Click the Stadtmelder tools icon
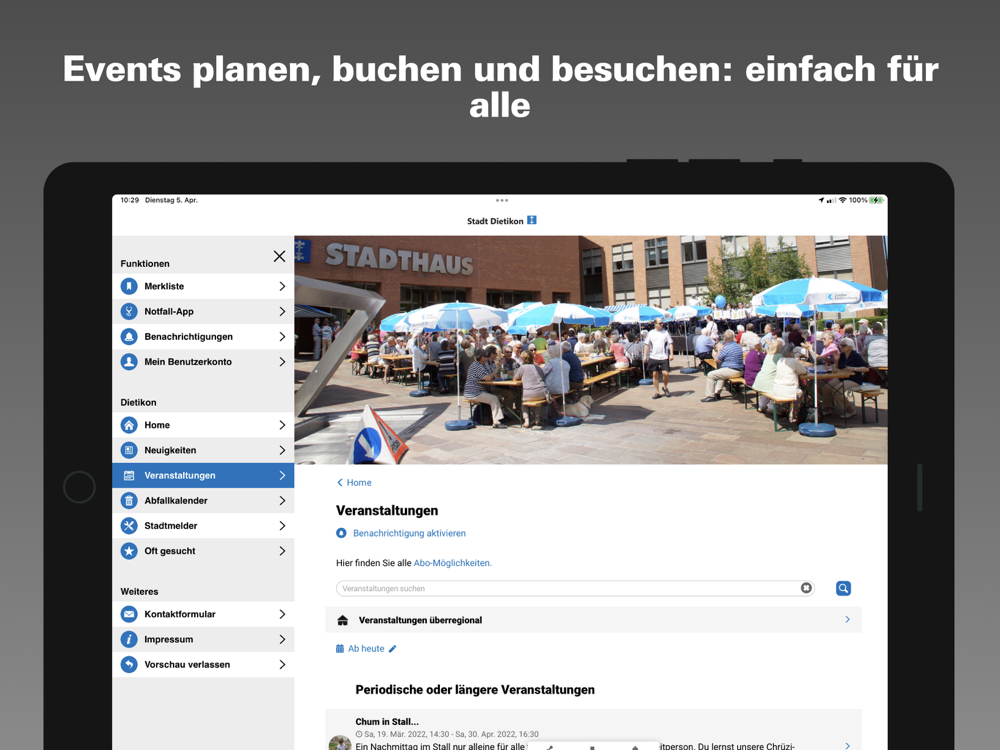 pos(129,526)
